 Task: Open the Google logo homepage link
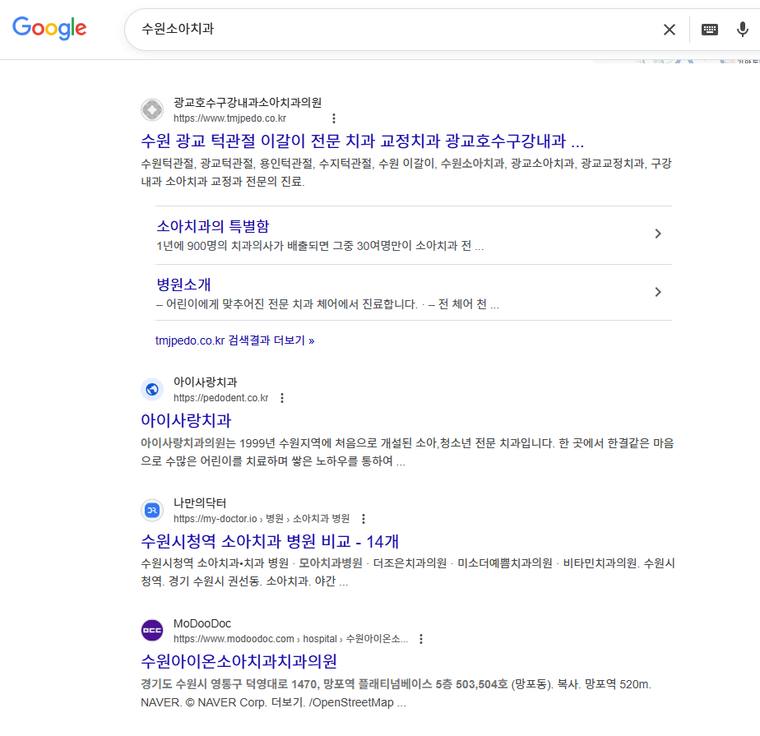[x=49, y=28]
